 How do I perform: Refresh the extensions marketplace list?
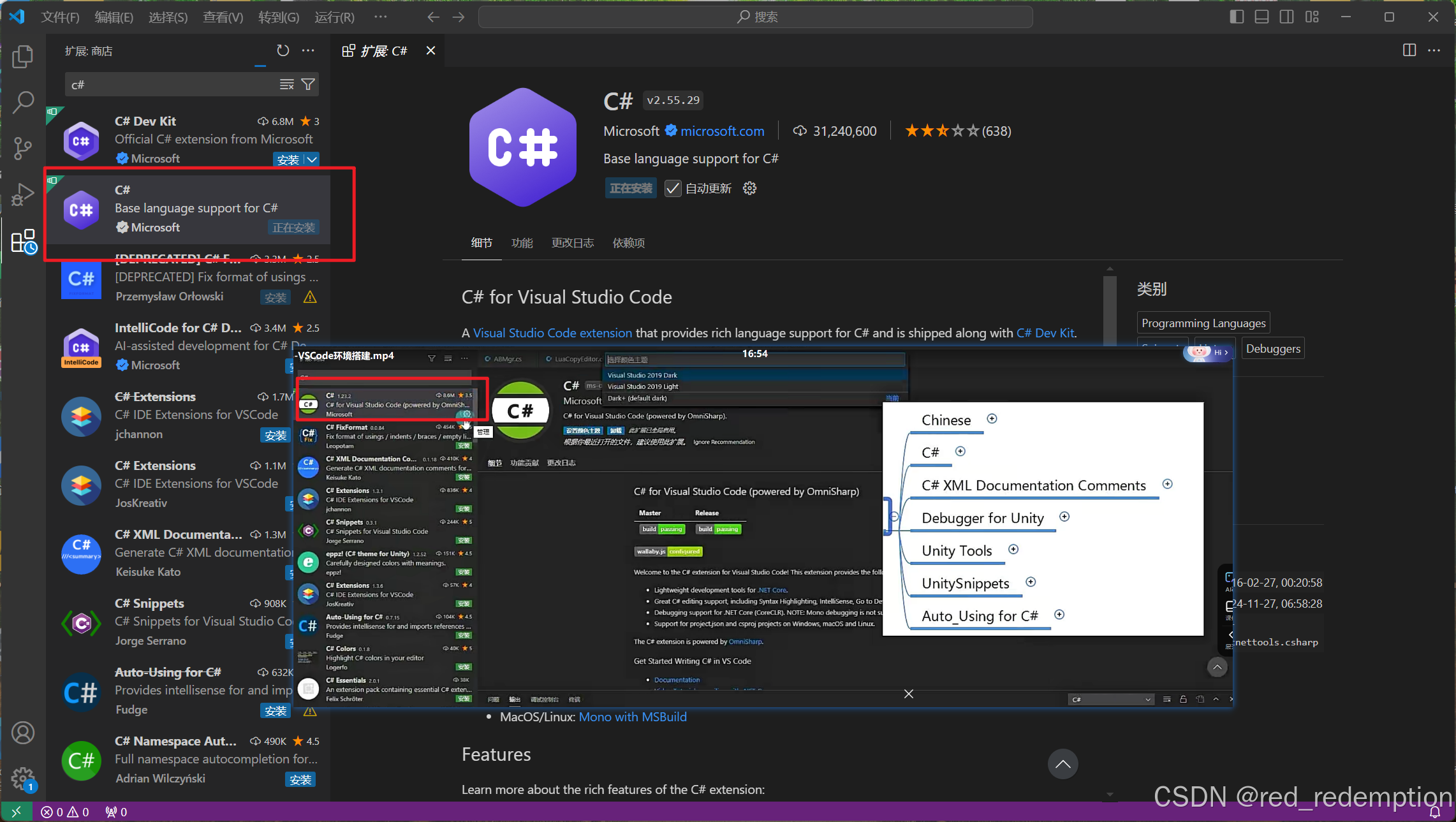pyautogui.click(x=283, y=50)
